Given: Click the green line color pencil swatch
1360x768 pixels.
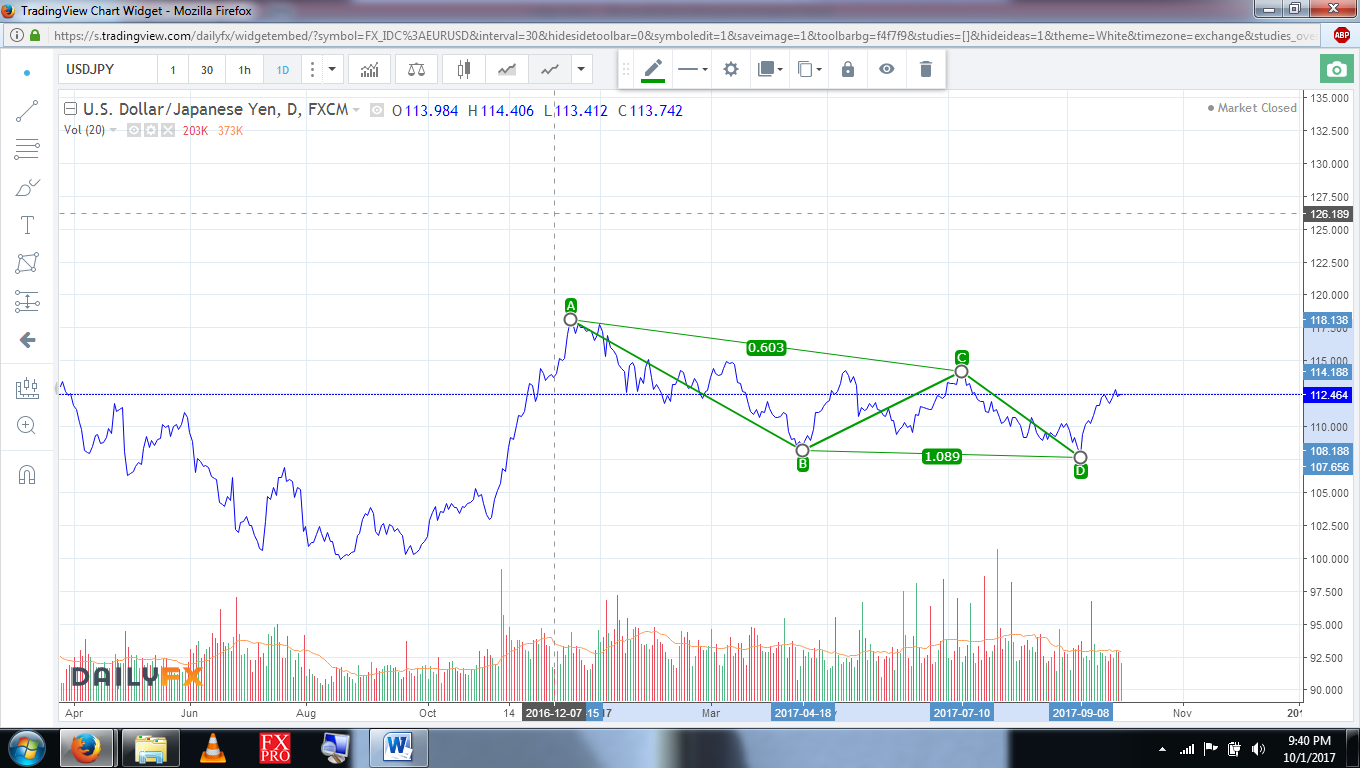Looking at the screenshot, I should 653,69.
